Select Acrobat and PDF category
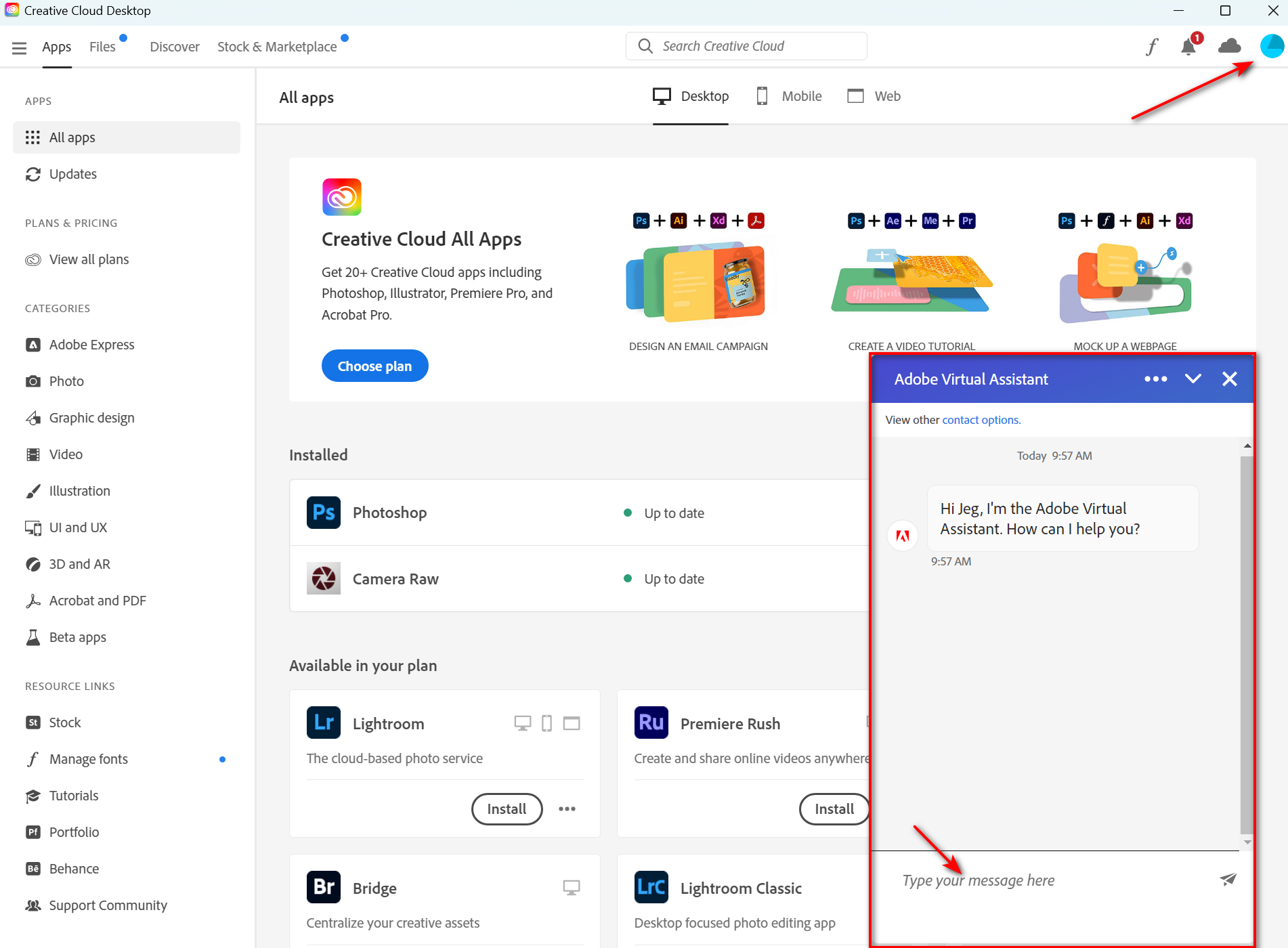The image size is (1288, 948). 127,601
